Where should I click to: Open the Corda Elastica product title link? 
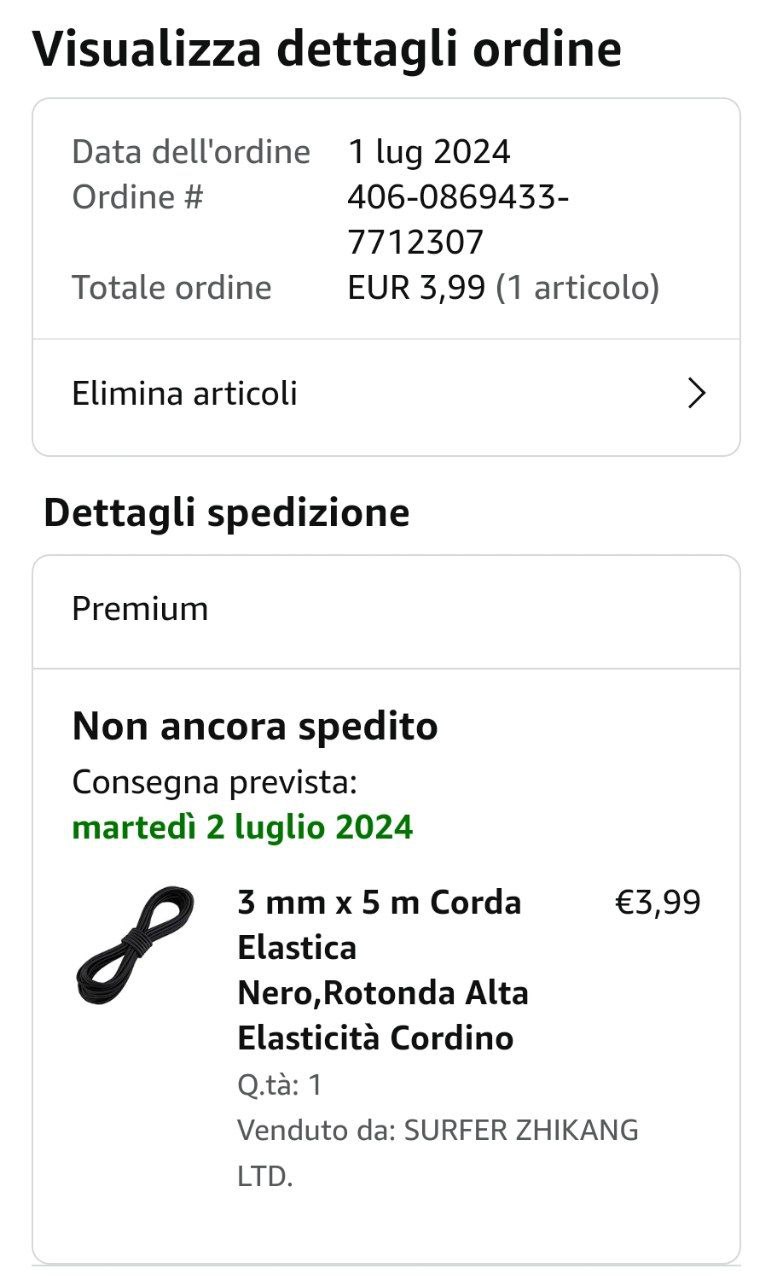(383, 969)
